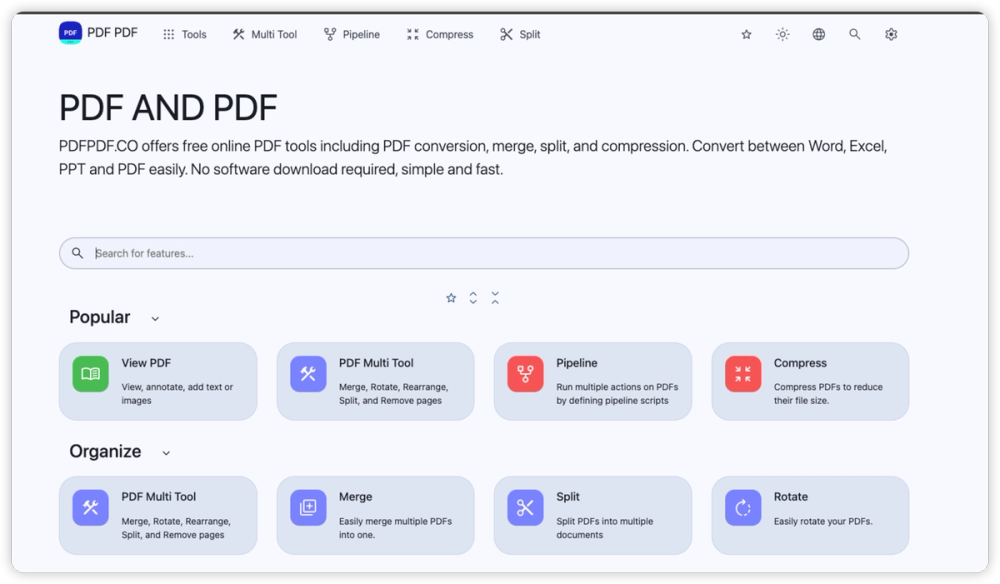Click the PDF PDF logo icon
The image size is (1000, 584).
point(70,33)
